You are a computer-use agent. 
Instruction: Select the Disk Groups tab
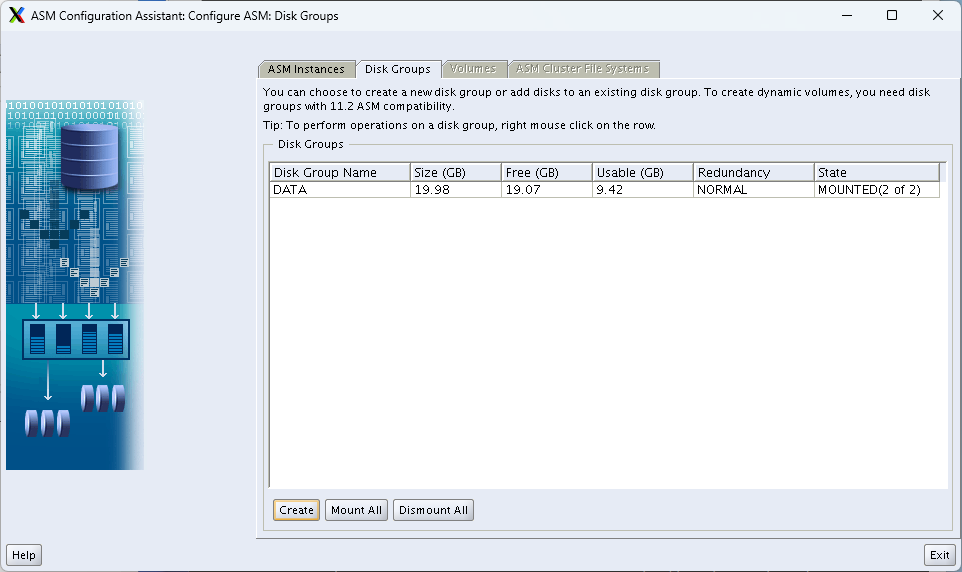[x=398, y=69]
